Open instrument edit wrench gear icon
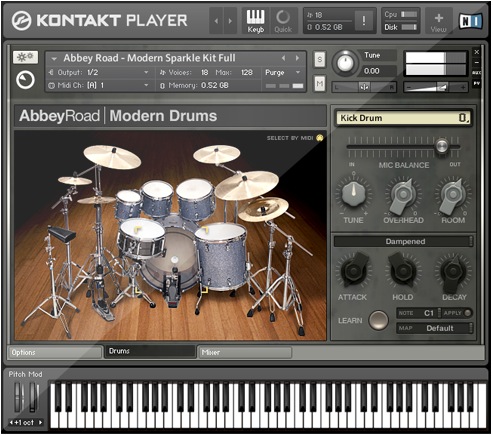 tap(25, 57)
